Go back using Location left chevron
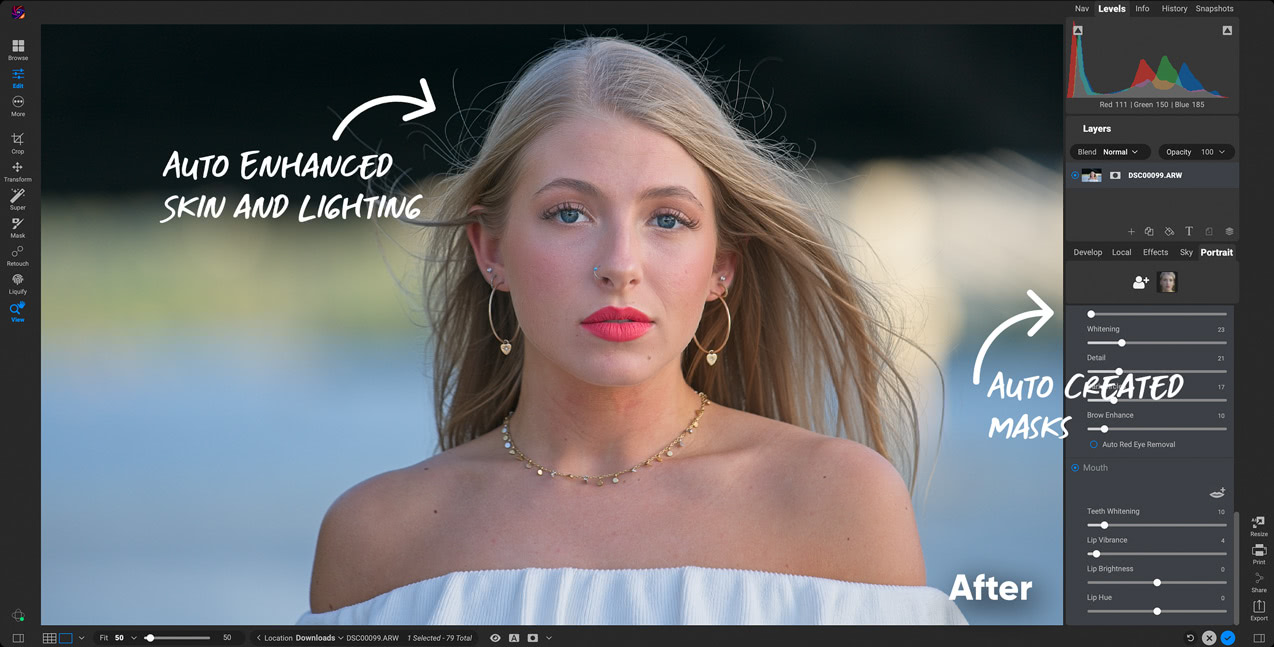The image size is (1274, 647). [x=259, y=638]
